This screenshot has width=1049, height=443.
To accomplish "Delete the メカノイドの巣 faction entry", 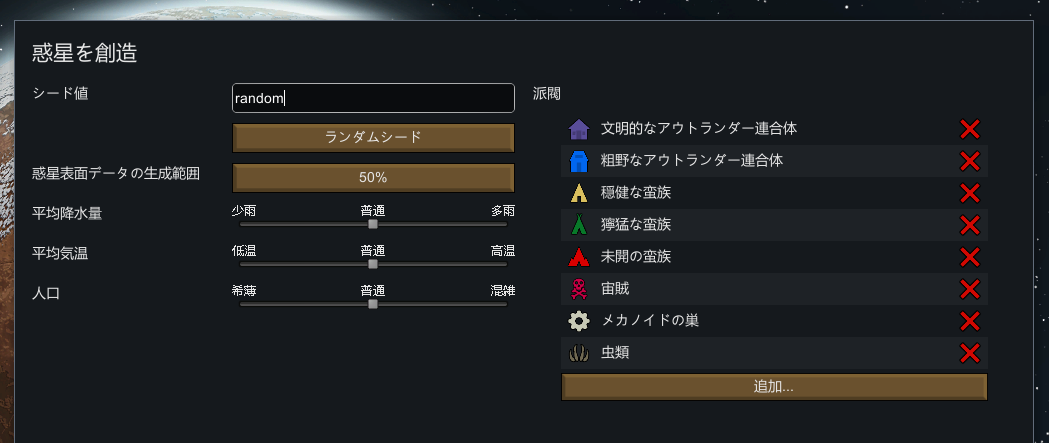I will [969, 321].
